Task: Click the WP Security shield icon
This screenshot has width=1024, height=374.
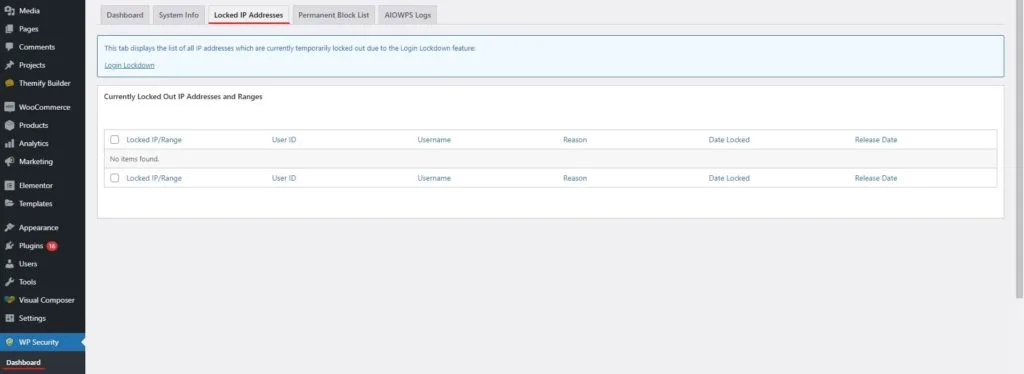Action: (9, 342)
